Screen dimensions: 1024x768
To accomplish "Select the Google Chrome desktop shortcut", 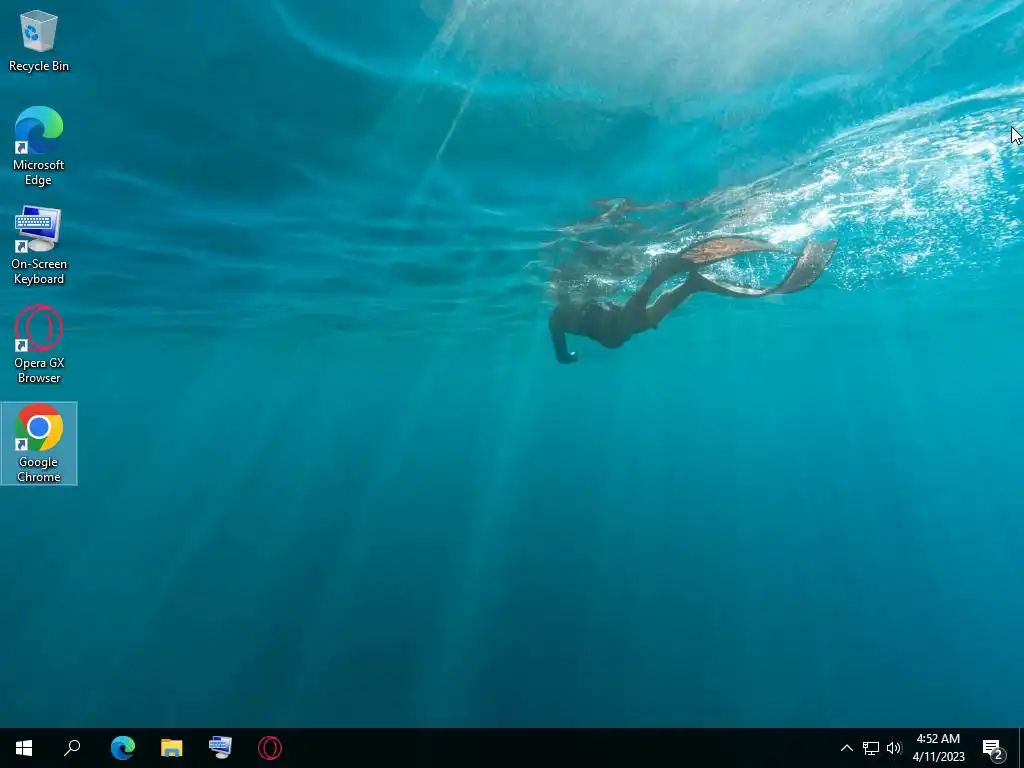I will click(x=39, y=443).
